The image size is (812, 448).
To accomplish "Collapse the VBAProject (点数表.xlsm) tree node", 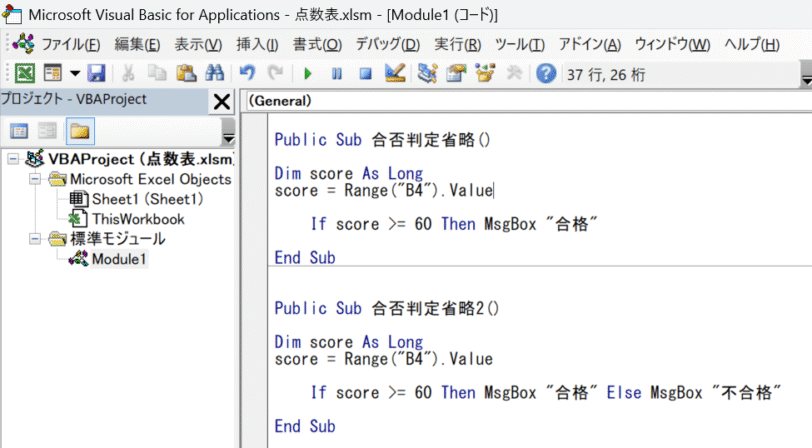I will [13, 159].
